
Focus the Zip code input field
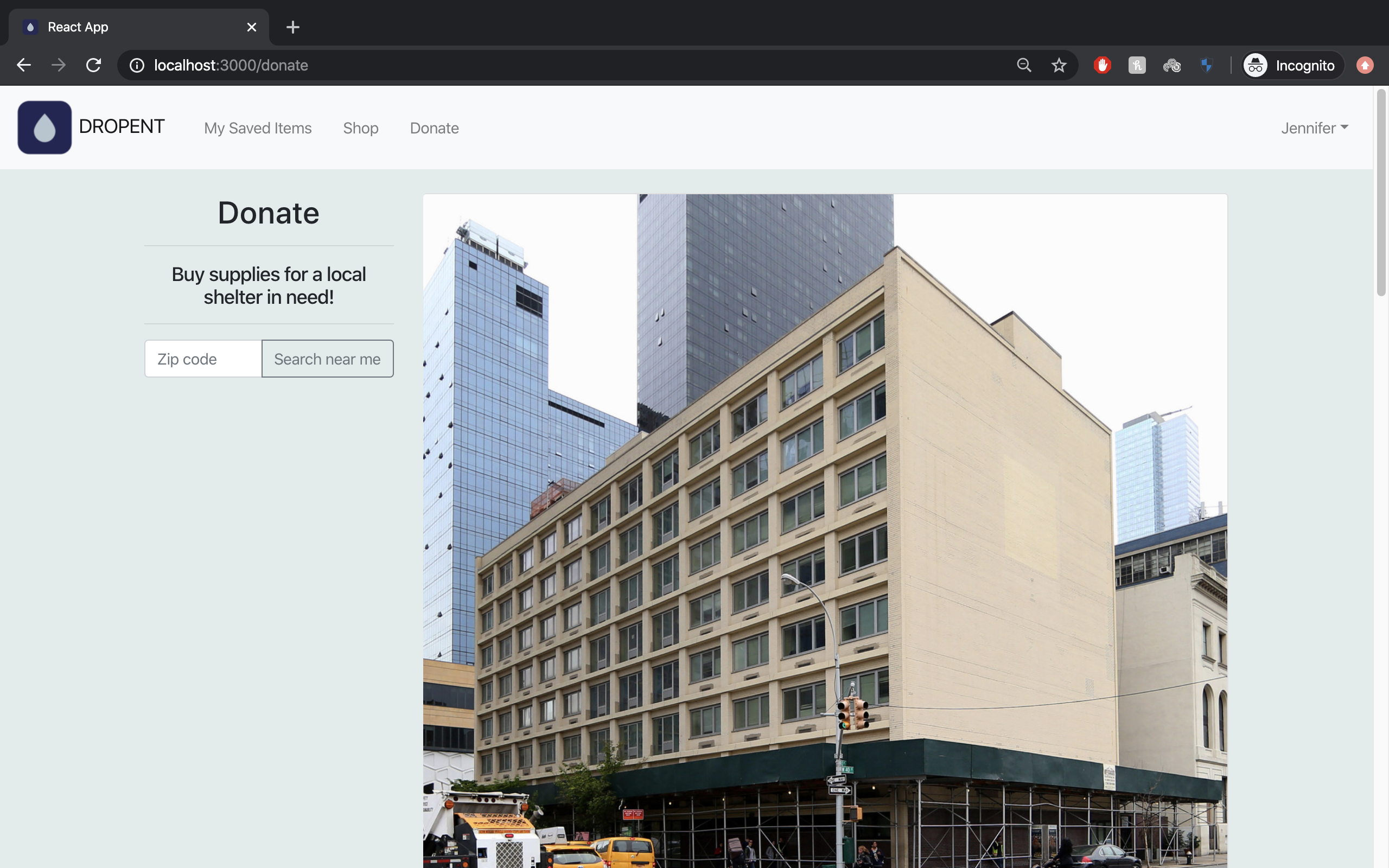pos(203,359)
